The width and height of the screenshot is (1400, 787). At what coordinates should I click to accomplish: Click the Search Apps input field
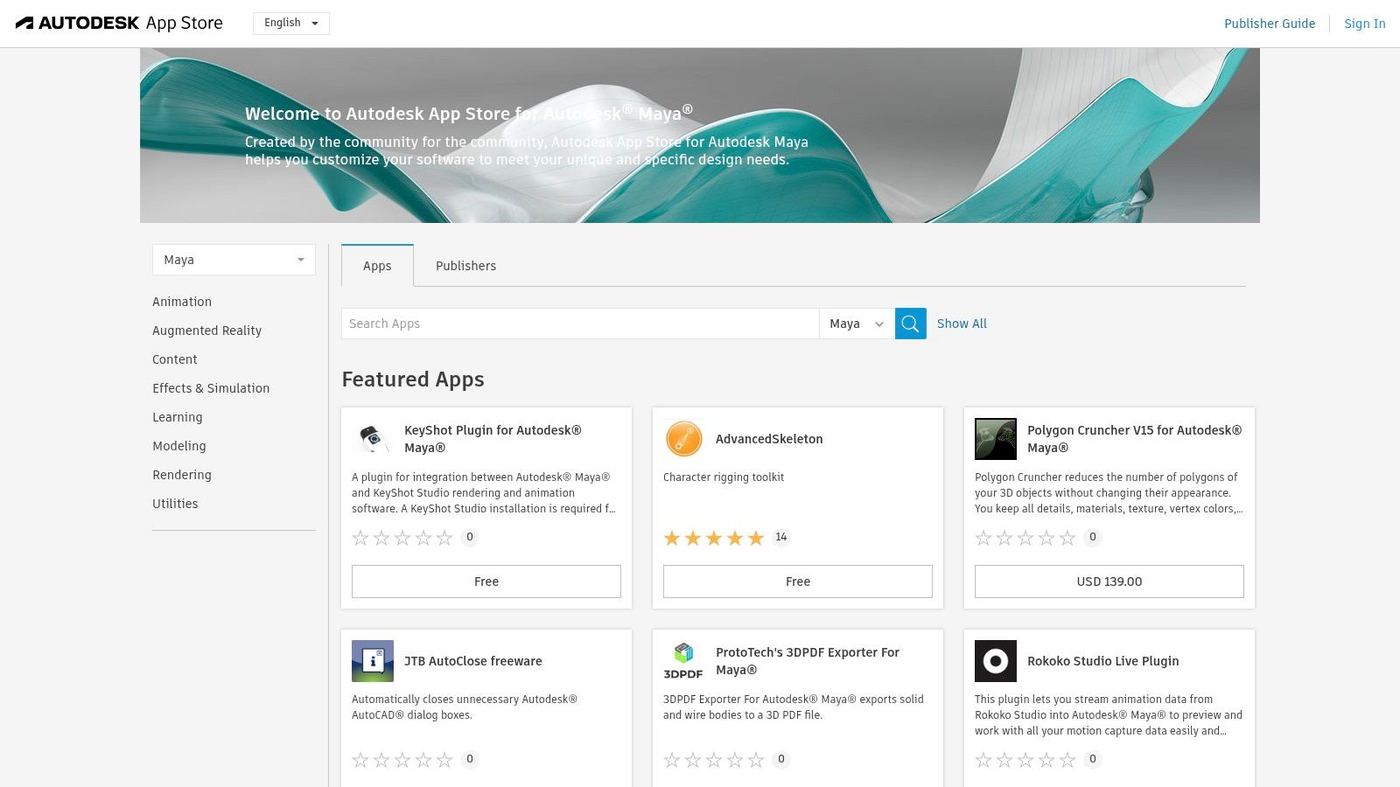[580, 323]
